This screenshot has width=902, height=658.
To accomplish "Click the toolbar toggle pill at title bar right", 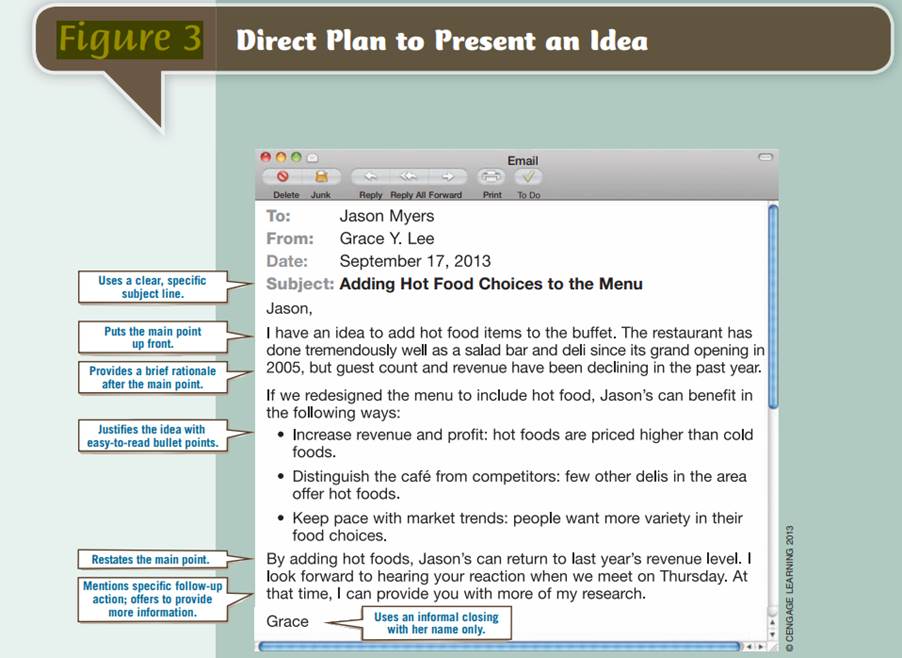I will pos(765,157).
